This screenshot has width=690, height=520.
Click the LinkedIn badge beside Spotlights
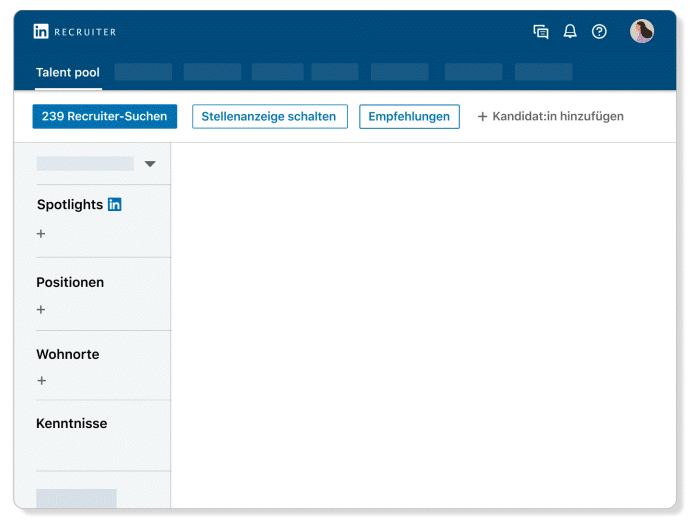(x=115, y=205)
